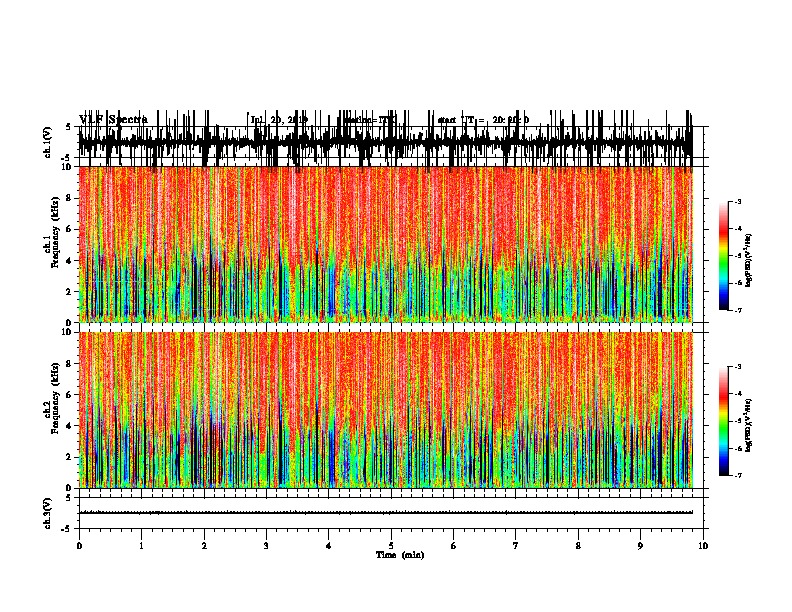Click the "5" tick on the ch.3(V) axis
Image resolution: width=792 pixels, height=612 pixels.
[68, 498]
